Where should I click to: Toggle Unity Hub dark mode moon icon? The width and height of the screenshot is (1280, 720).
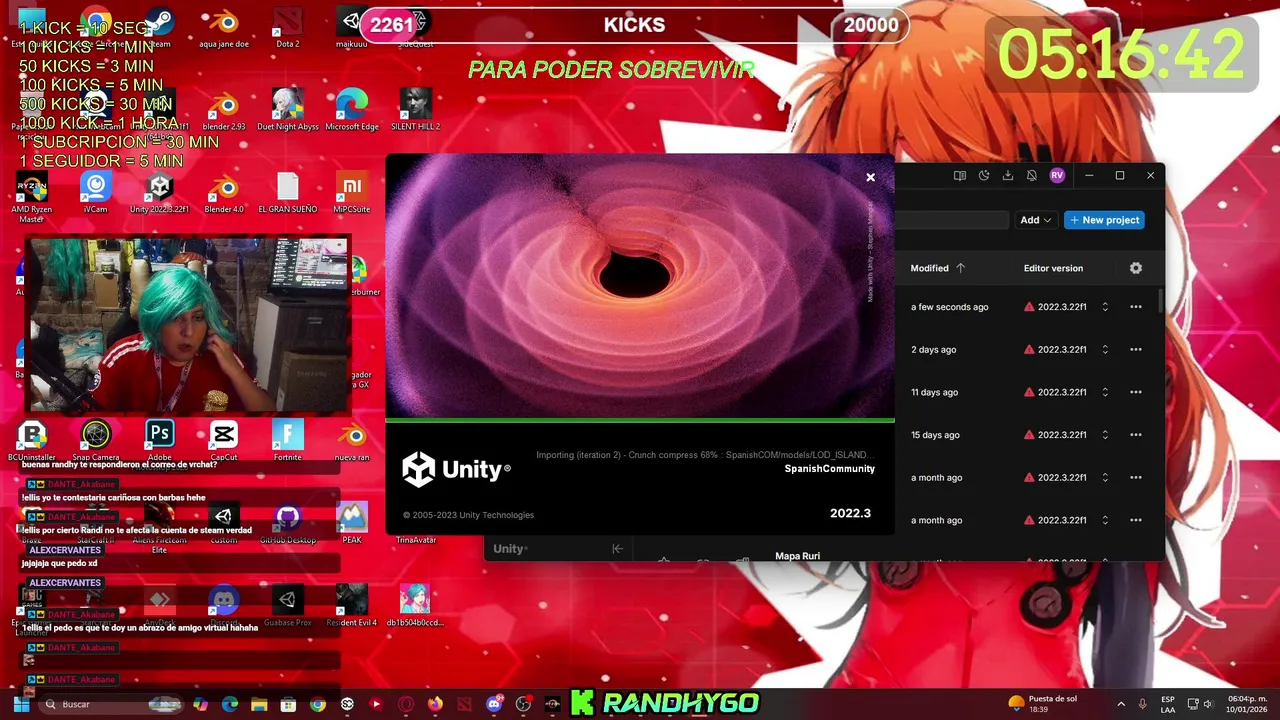[x=984, y=176]
